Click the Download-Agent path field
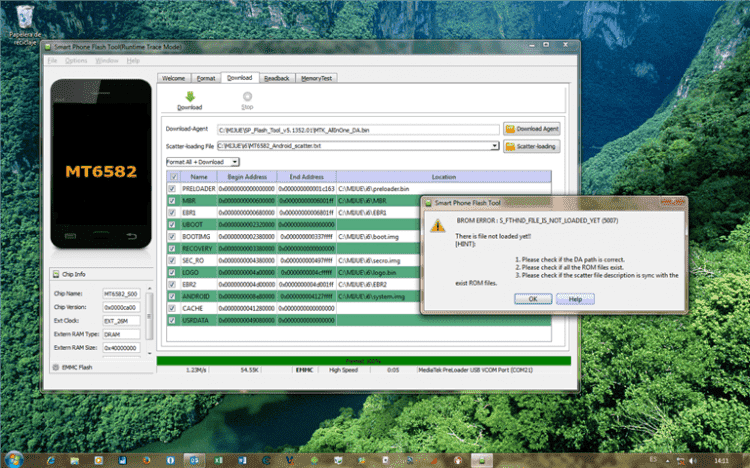Image resolution: width=750 pixels, height=468 pixels. pyautogui.click(x=358, y=130)
